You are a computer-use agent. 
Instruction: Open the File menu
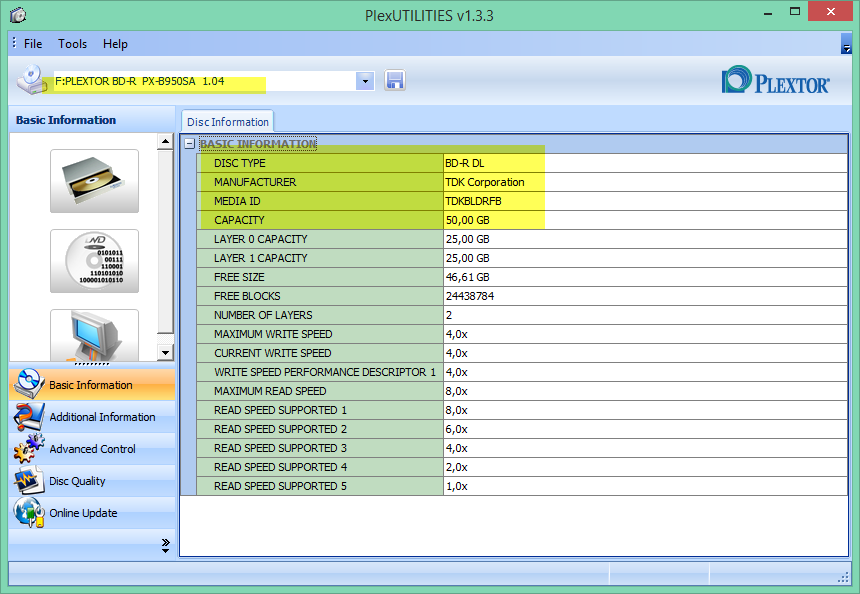pos(33,44)
